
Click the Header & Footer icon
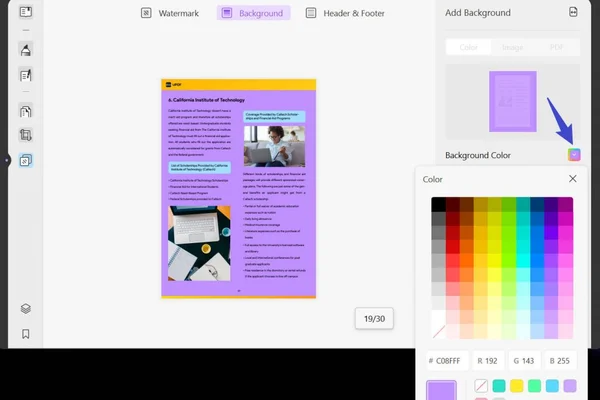311,13
